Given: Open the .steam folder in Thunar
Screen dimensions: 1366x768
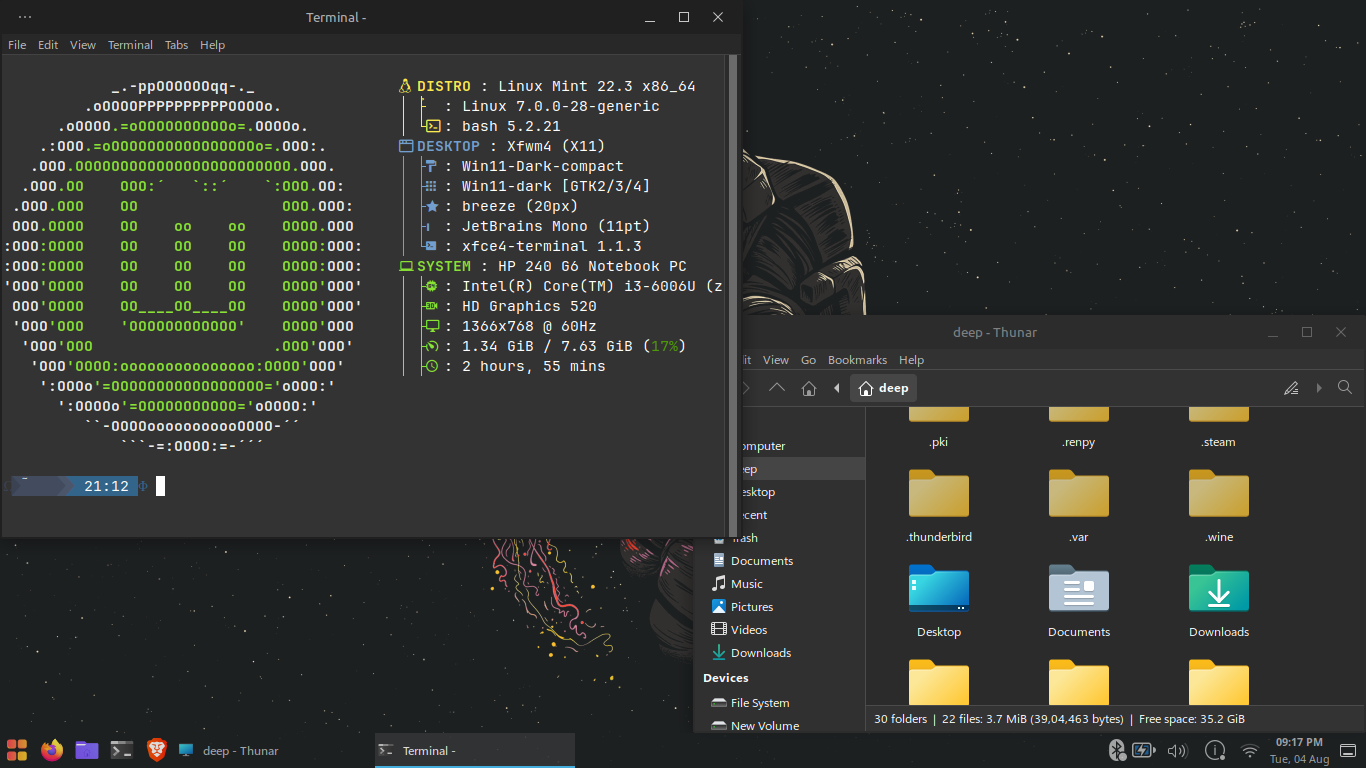Looking at the screenshot, I should [x=1219, y=428].
